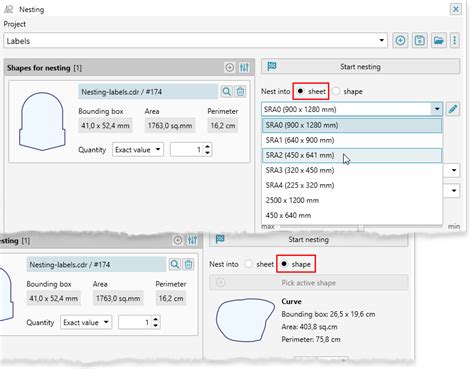Click the max–min slider handle

(360, 228)
